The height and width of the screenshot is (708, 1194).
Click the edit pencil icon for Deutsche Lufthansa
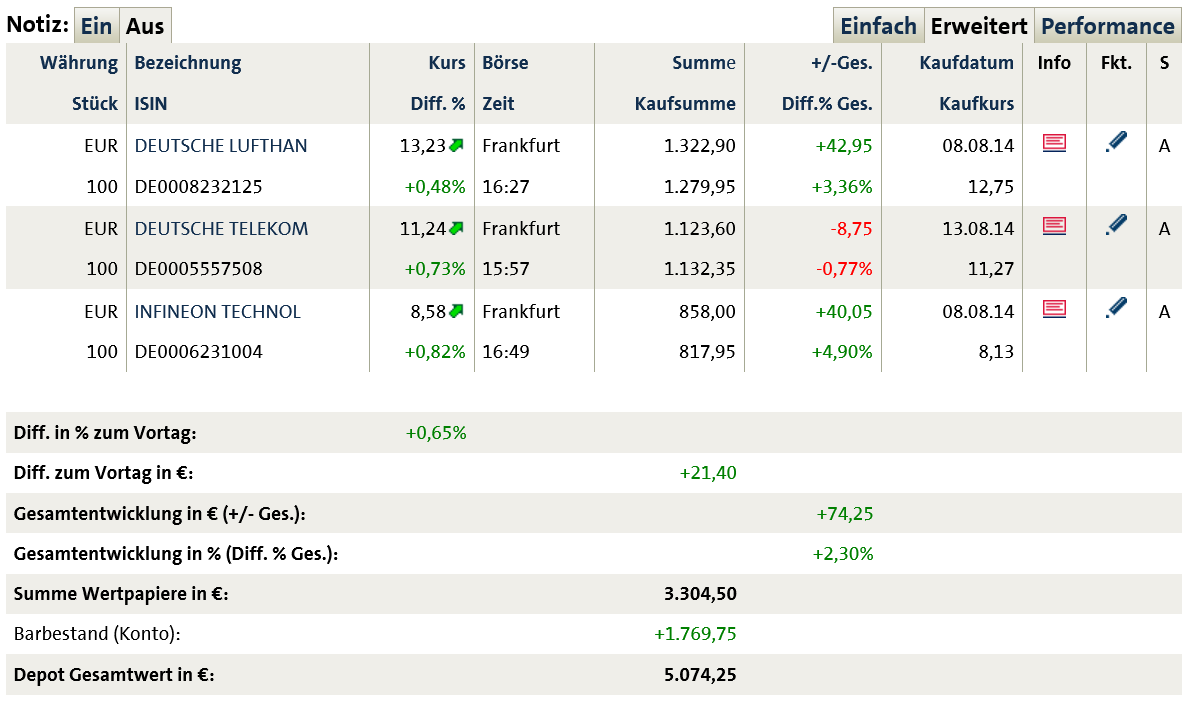(1116, 143)
